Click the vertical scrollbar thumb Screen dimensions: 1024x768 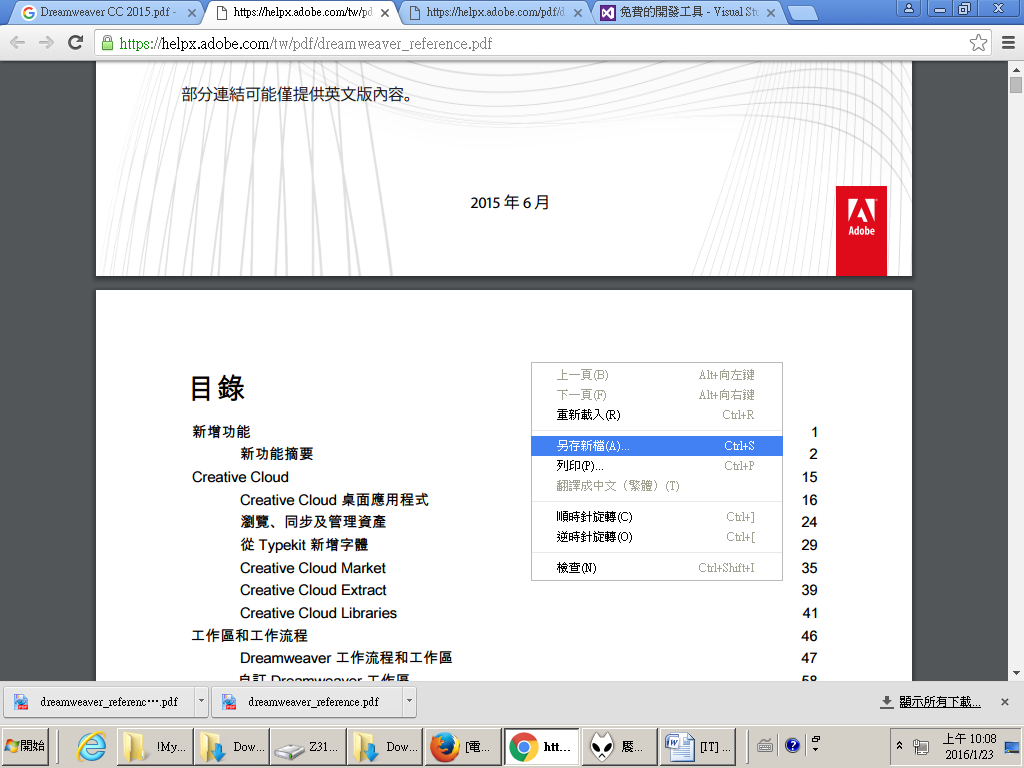tap(1016, 85)
